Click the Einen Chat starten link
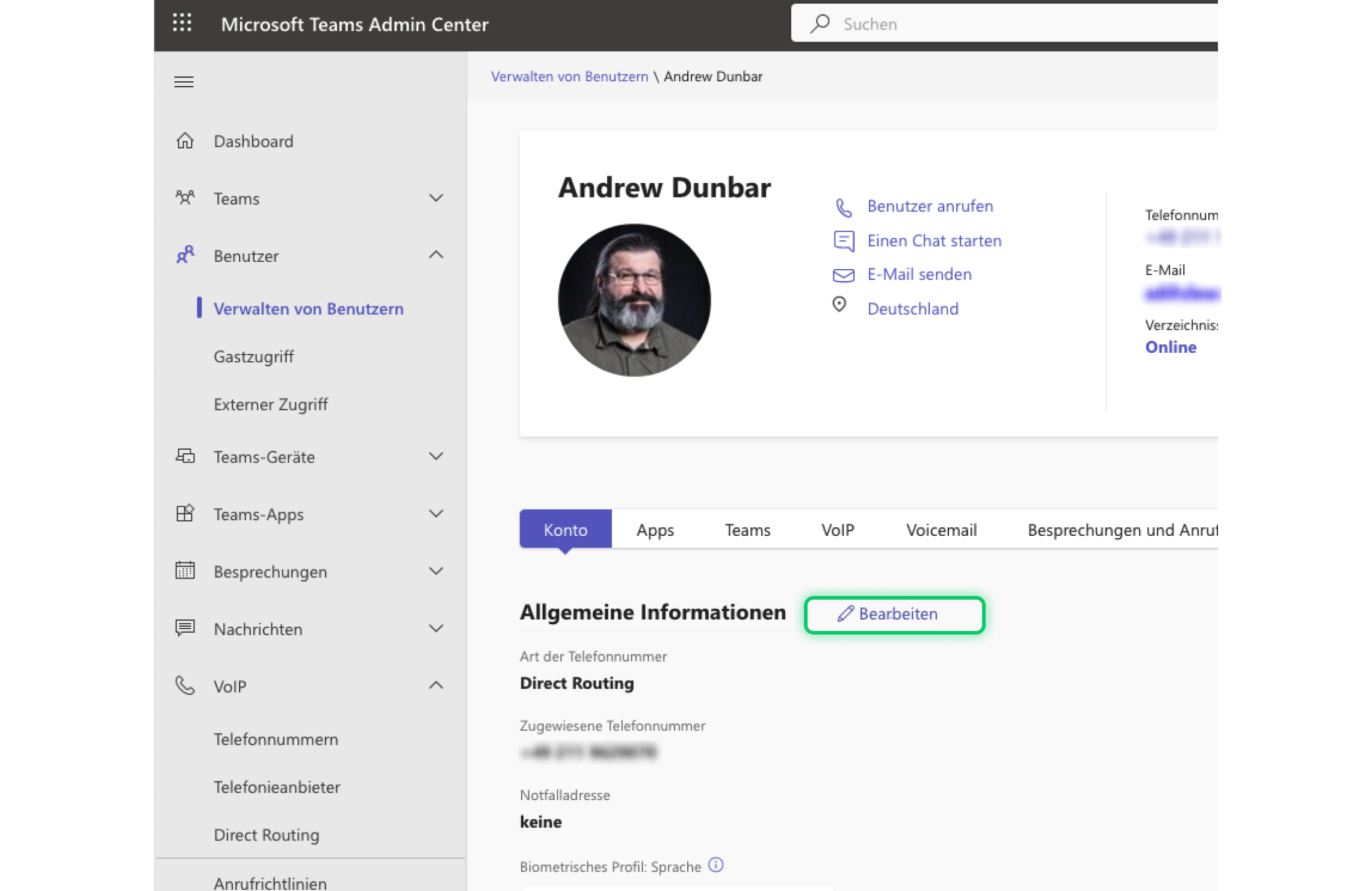This screenshot has height=891, width=1372. click(934, 241)
